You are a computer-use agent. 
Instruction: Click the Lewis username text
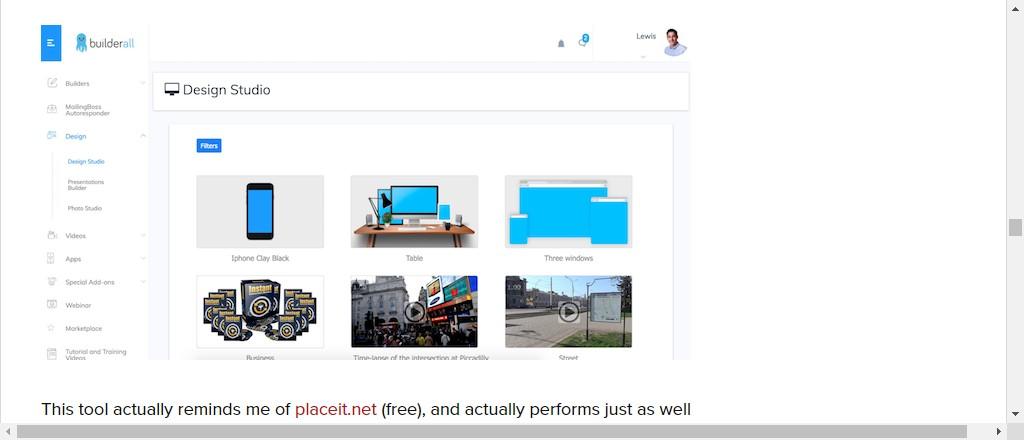pos(646,37)
